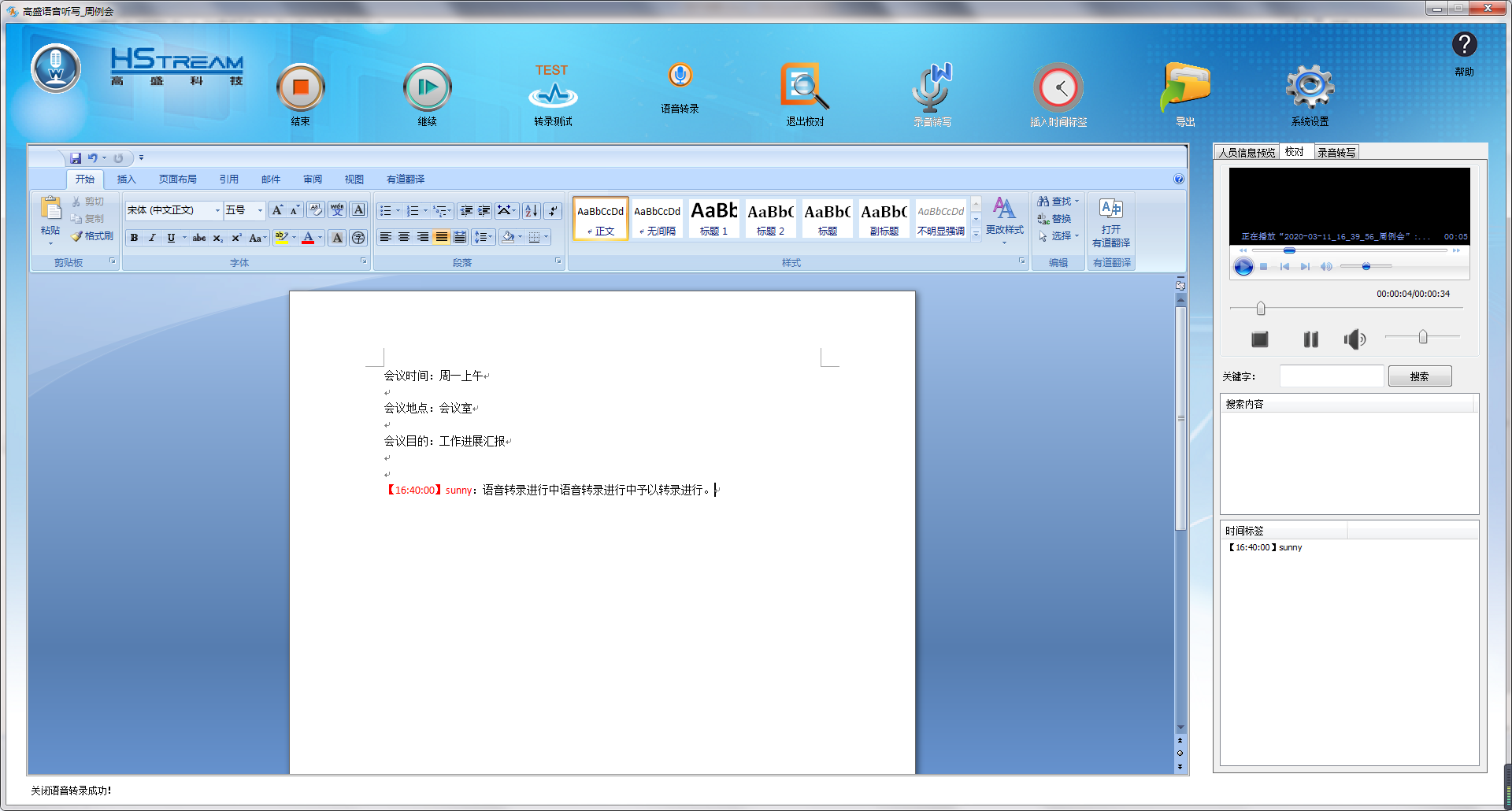Open the 帮助 help icon
Image resolution: width=1512 pixels, height=811 pixels.
click(1465, 45)
